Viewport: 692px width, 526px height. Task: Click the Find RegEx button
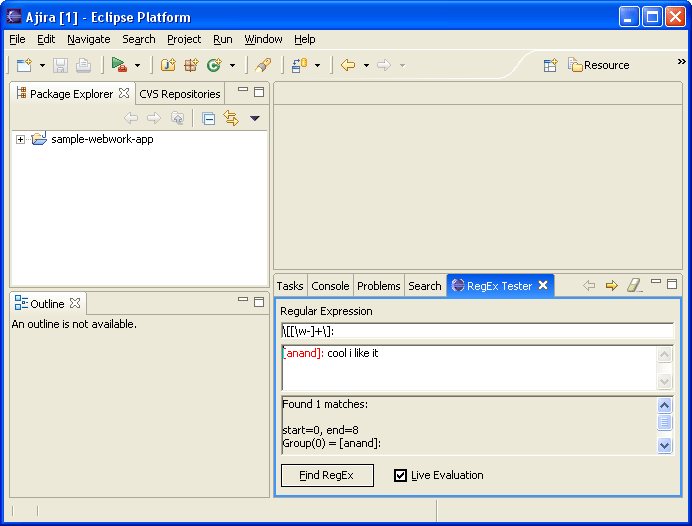point(327,475)
